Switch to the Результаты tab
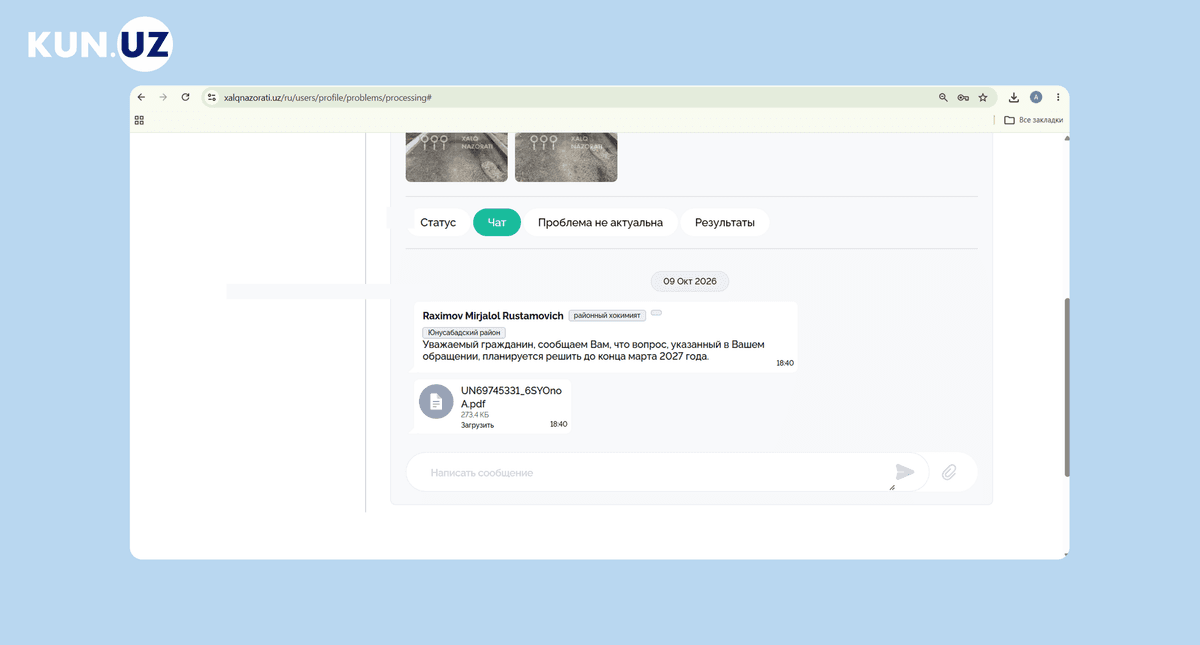 [x=725, y=222]
